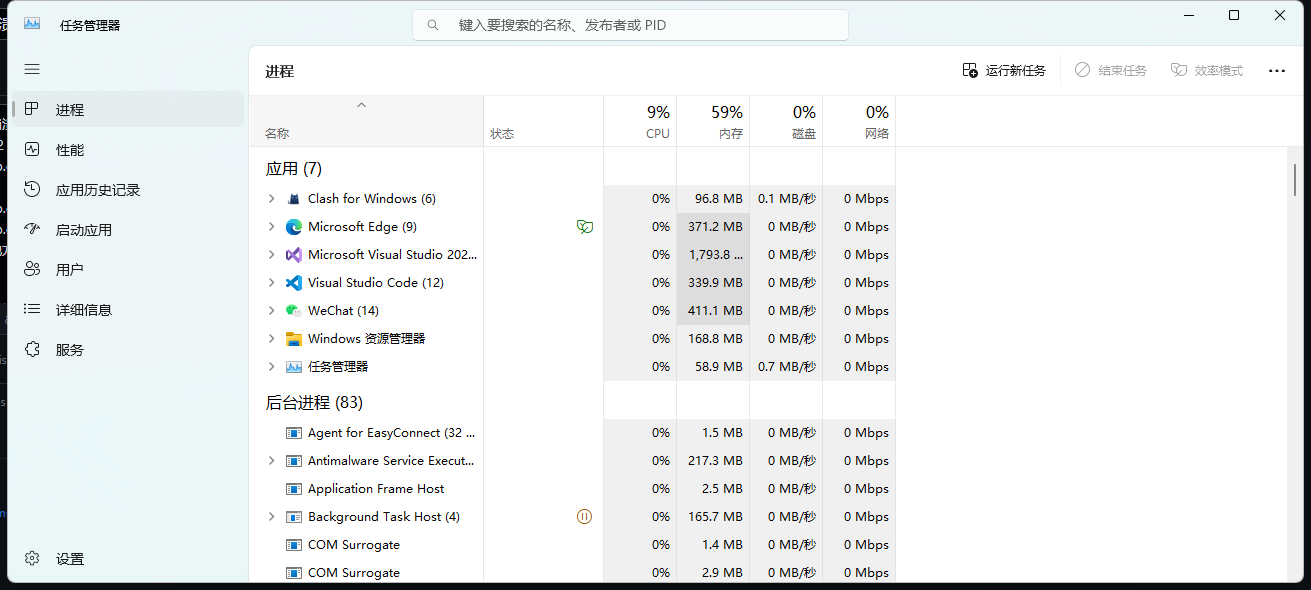Open the 服务 page
The image size is (1311, 590).
pos(128,349)
